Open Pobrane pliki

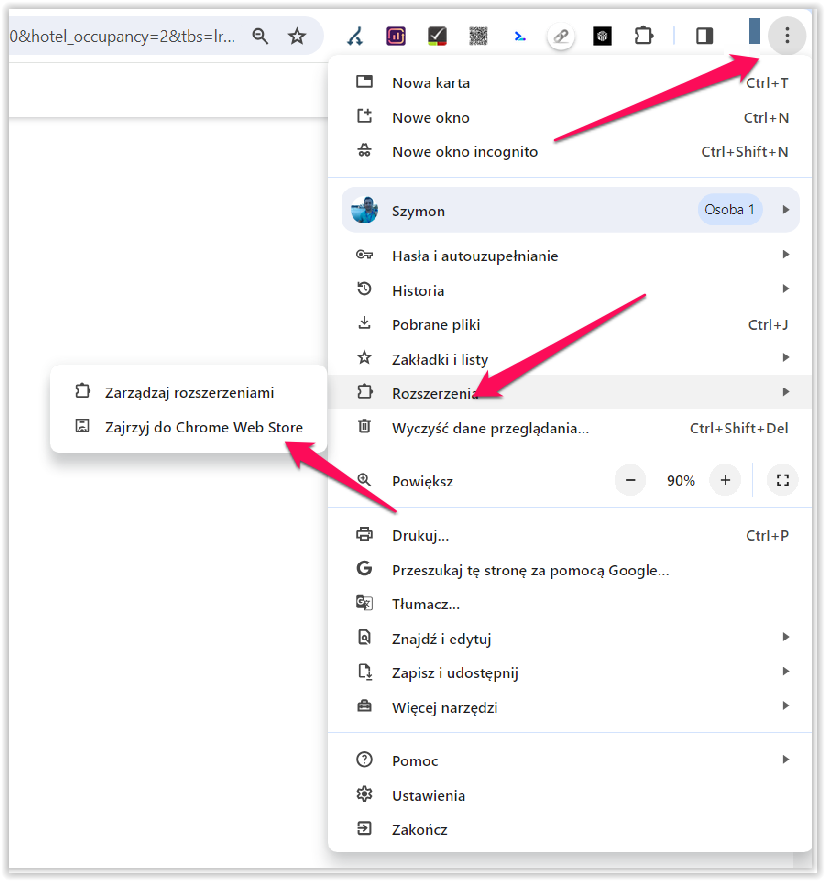pos(570,325)
